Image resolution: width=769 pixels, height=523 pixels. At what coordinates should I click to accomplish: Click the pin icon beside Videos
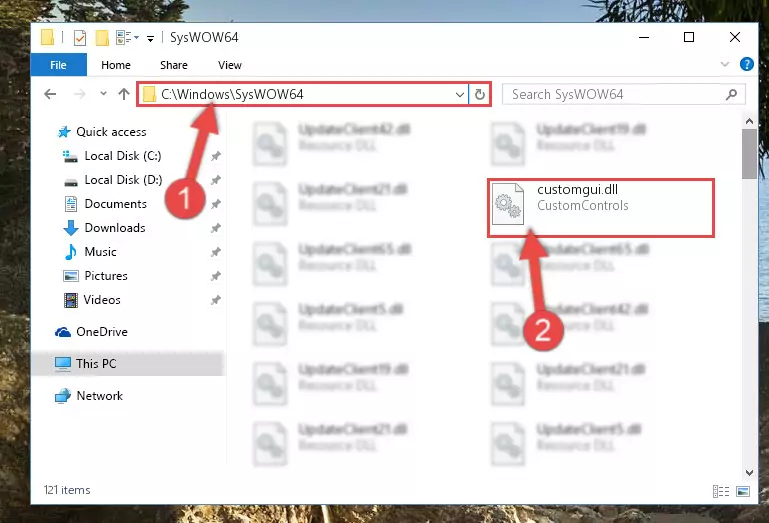pyautogui.click(x=215, y=300)
